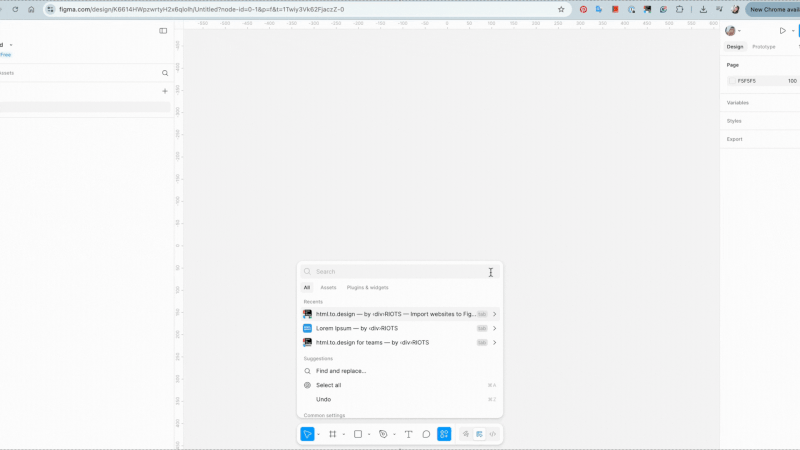This screenshot has height=450, width=800.
Task: Open the Google Translate extension icon
Action: point(599,9)
